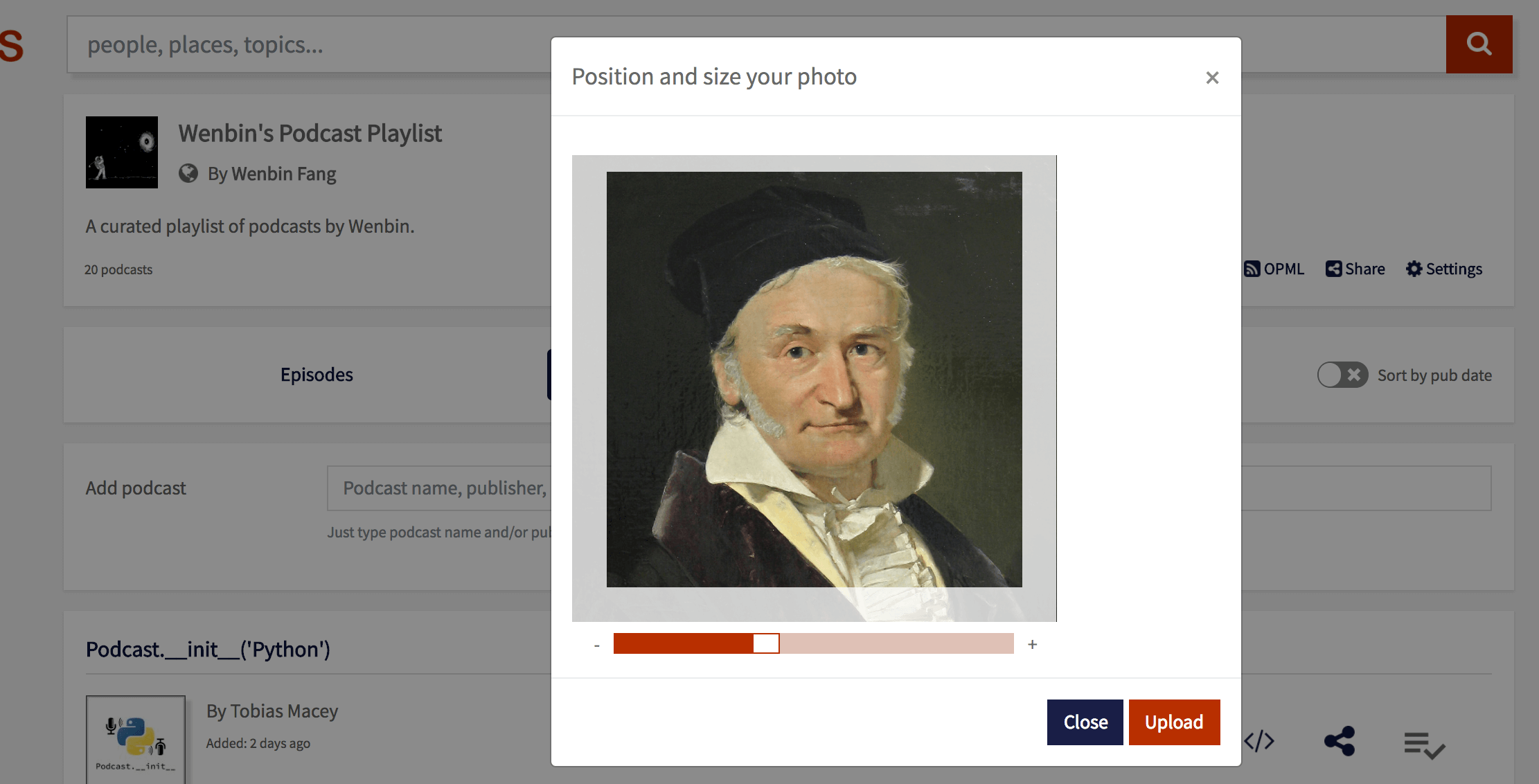1539x784 pixels.
Task: Click the Upload button
Action: pyautogui.click(x=1174, y=722)
